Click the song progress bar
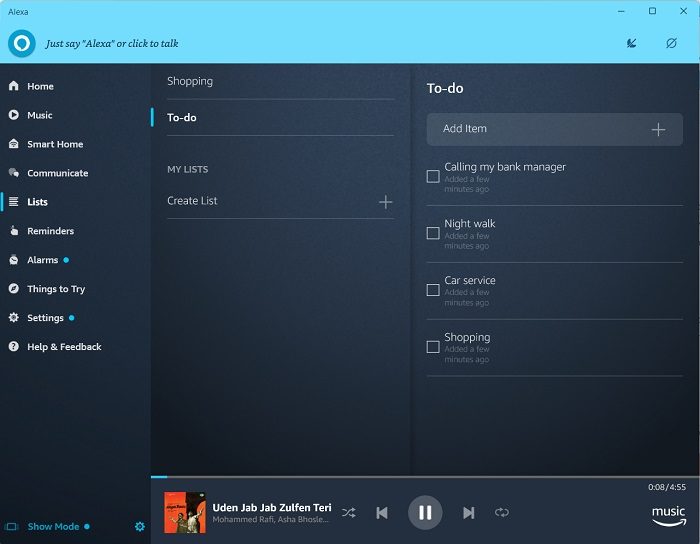This screenshot has height=544, width=700. [x=425, y=477]
